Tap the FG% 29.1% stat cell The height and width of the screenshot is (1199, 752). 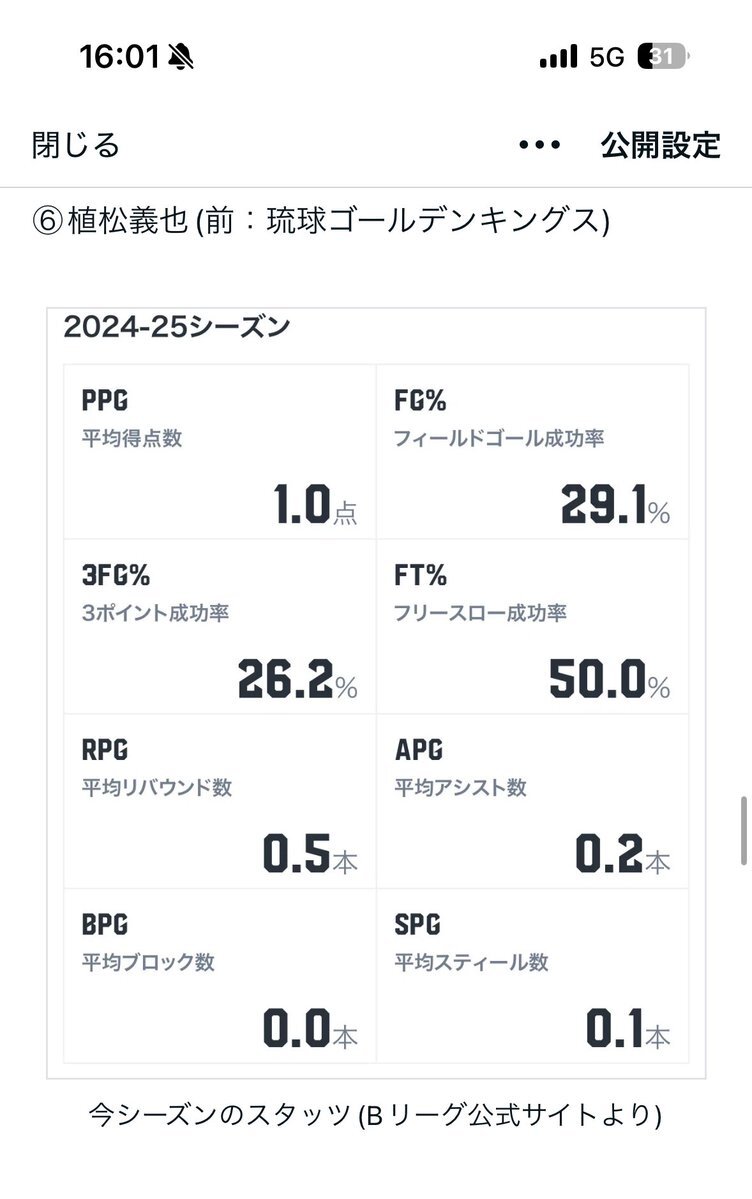coord(532,452)
